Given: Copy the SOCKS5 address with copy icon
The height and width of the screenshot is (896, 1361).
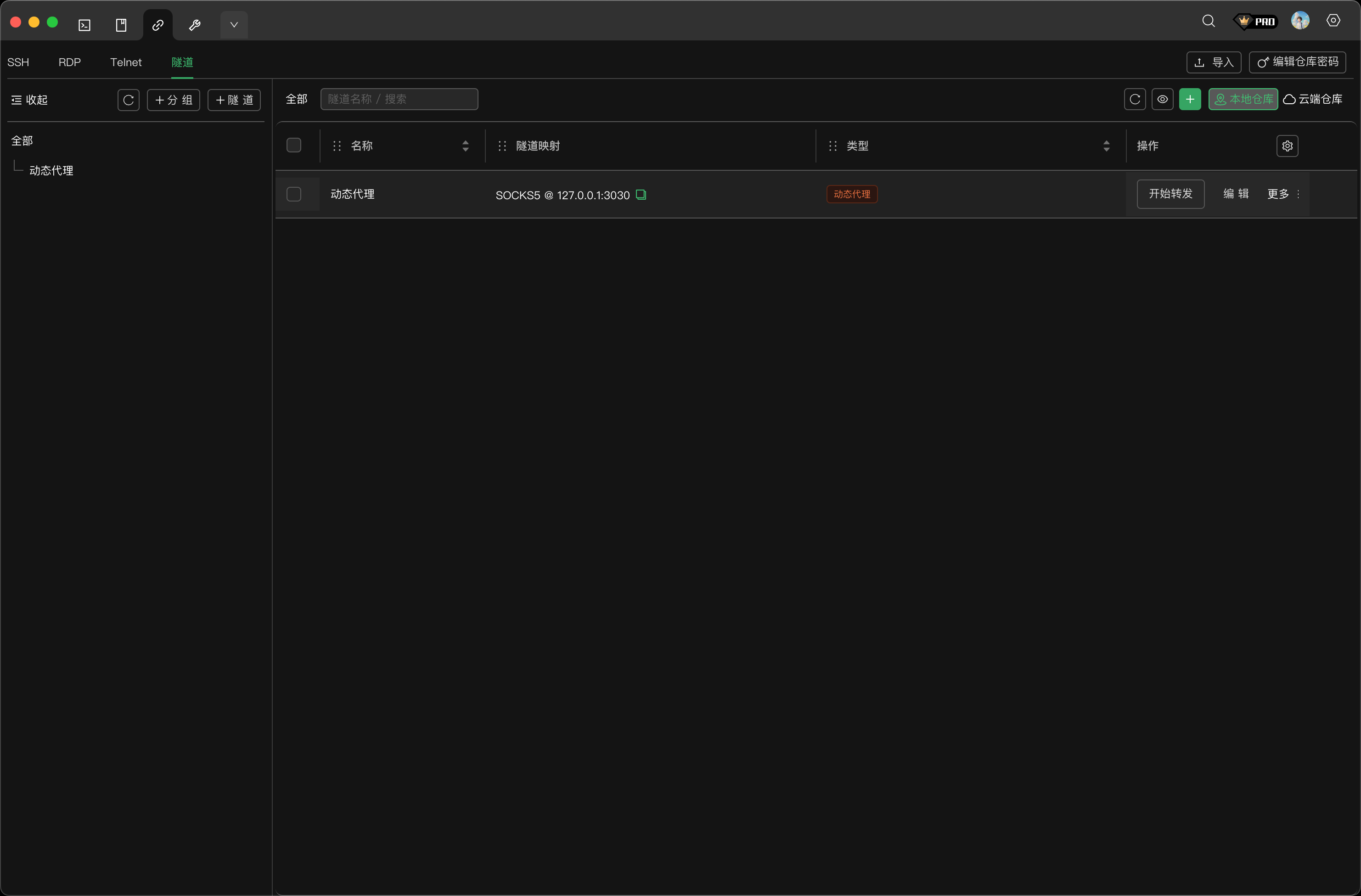Looking at the screenshot, I should (x=641, y=195).
